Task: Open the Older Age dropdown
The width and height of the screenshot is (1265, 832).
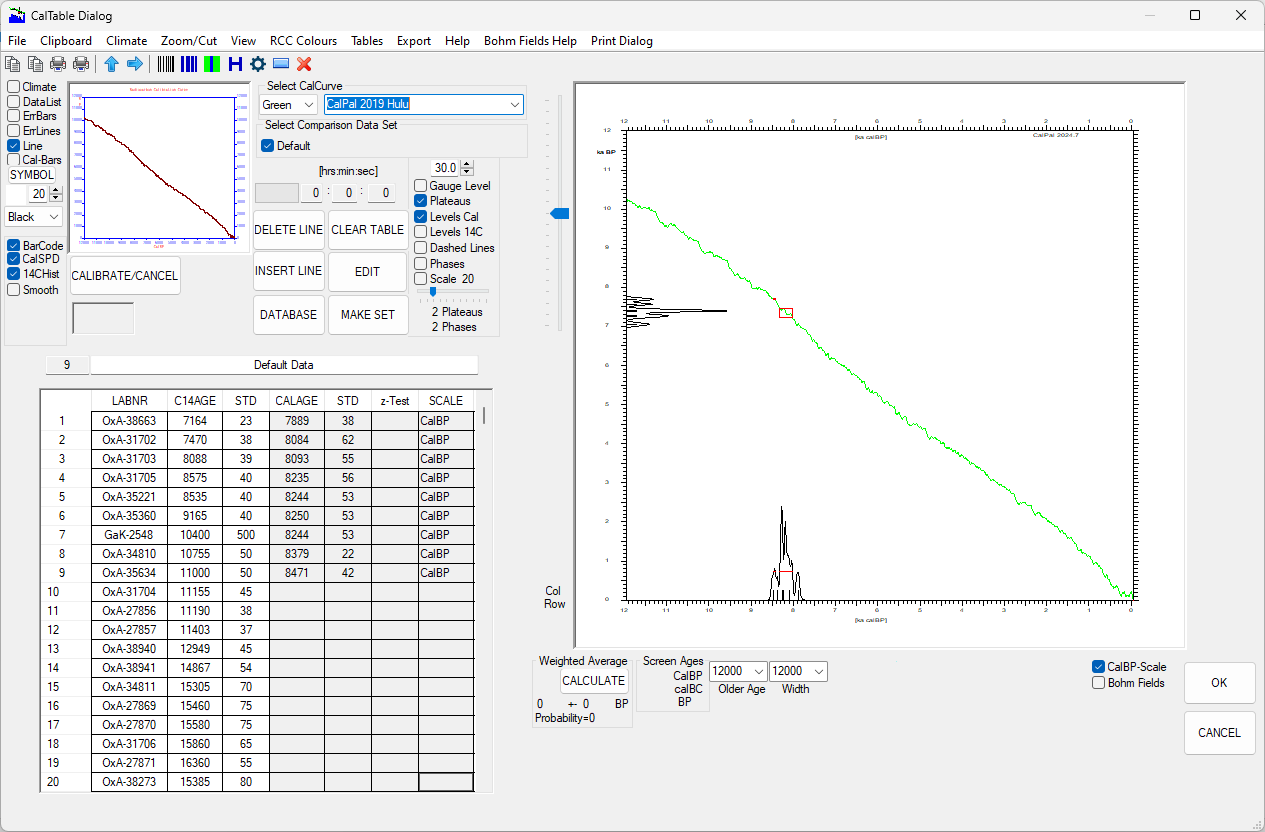Action: pos(757,672)
